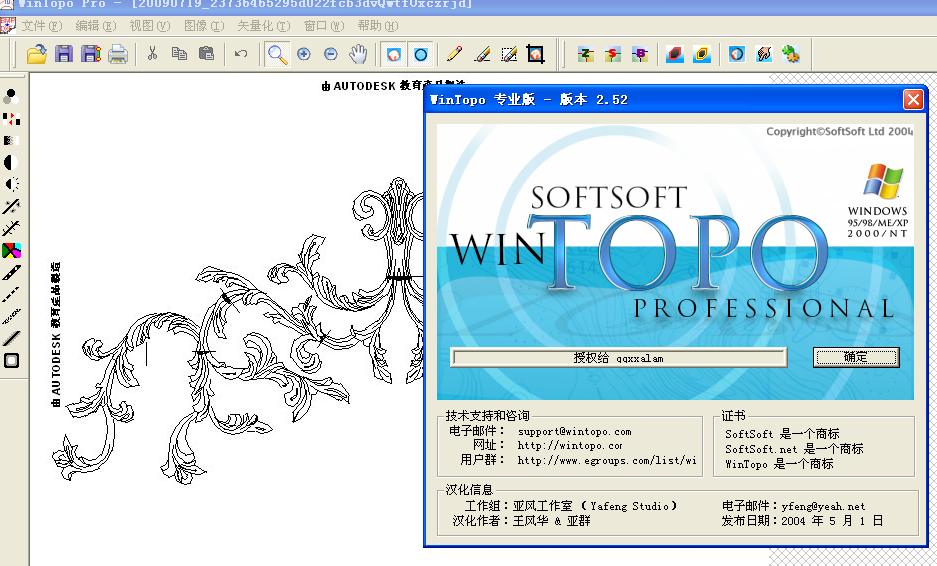Viewport: 937px width, 566px height.
Task: Click the support@wintopo.com email text
Action: point(574,432)
